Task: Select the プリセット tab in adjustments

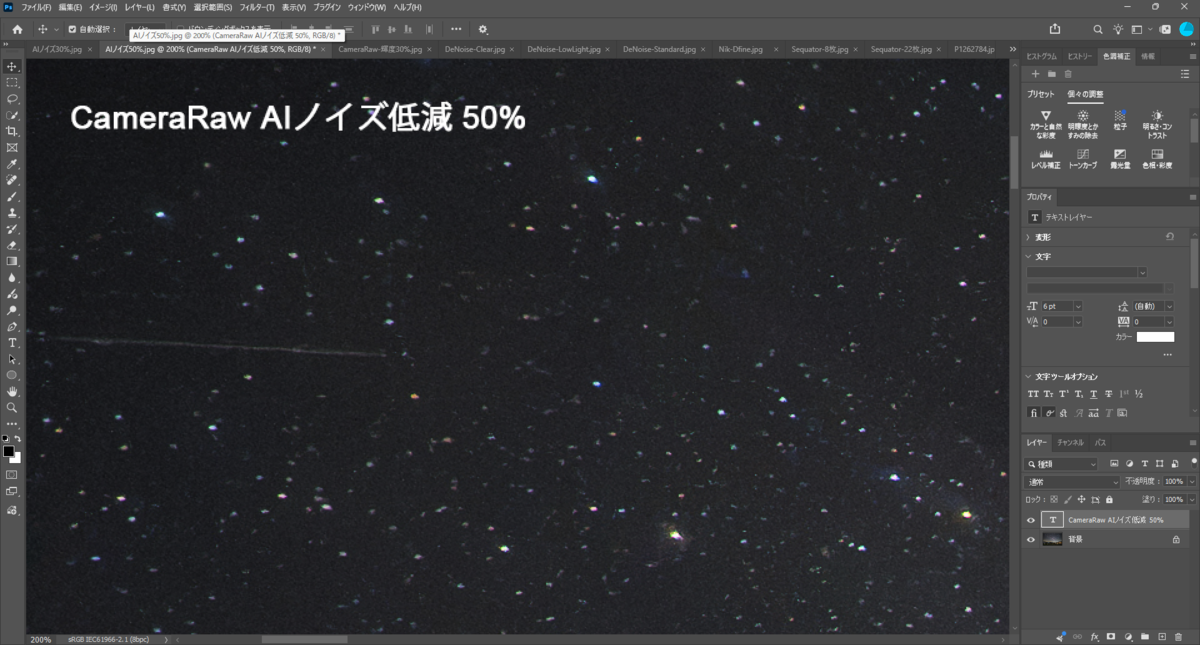Action: [x=1041, y=94]
